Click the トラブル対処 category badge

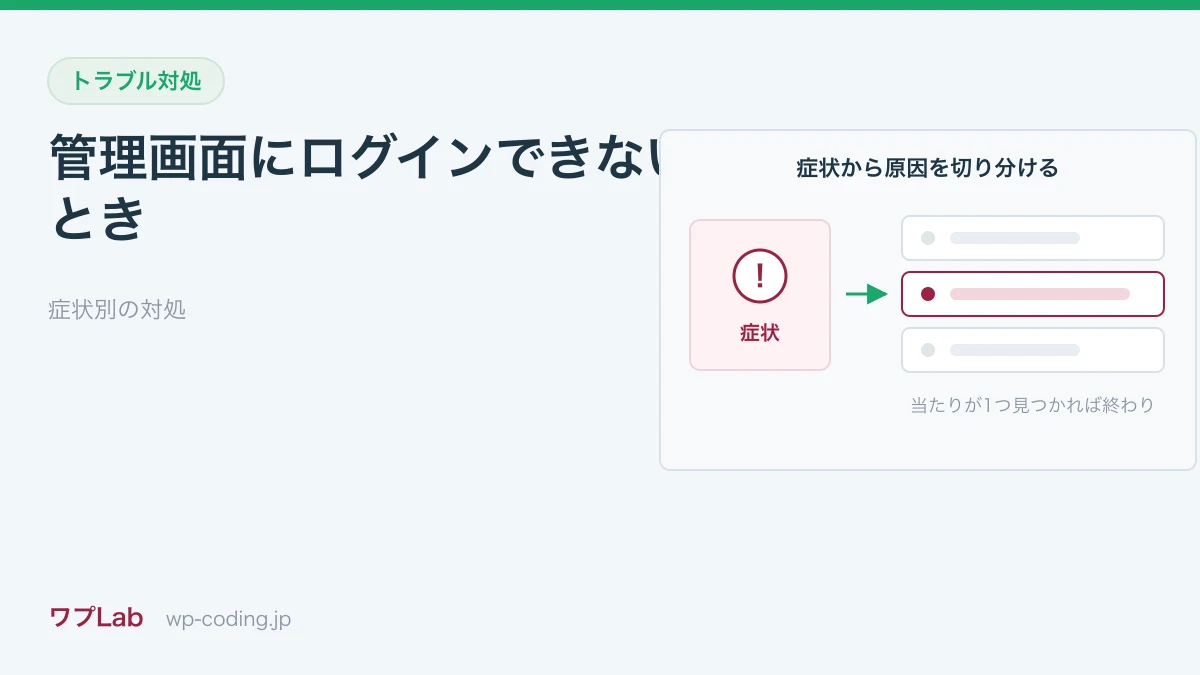(x=136, y=81)
